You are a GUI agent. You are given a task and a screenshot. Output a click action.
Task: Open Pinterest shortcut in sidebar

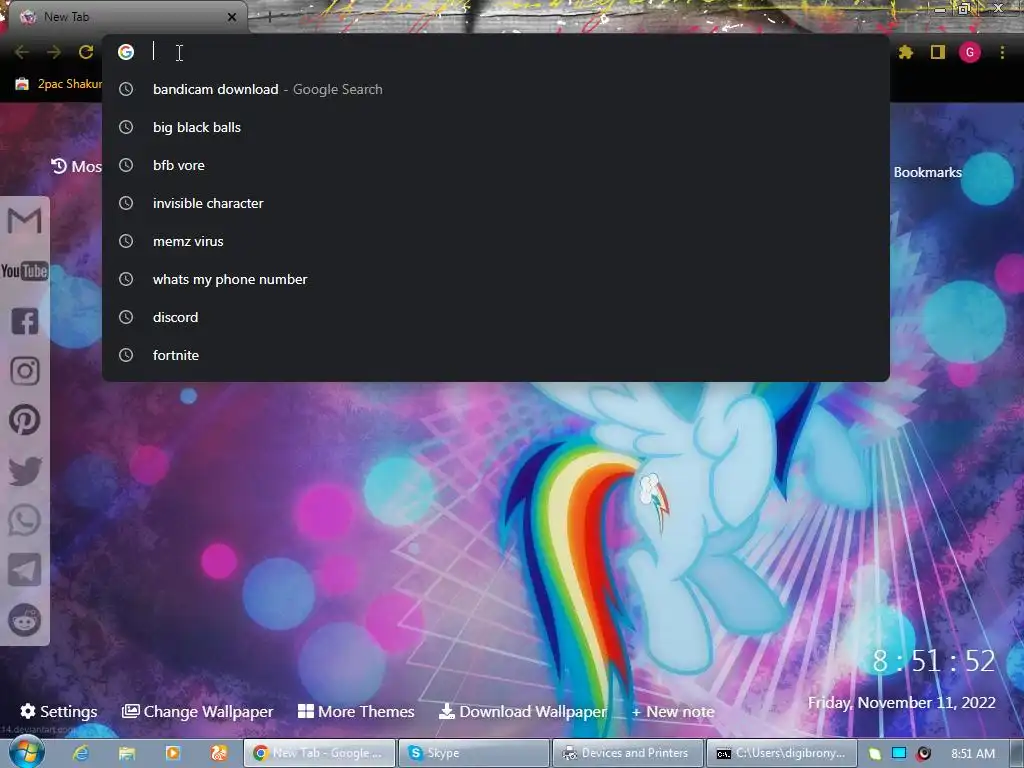coord(24,420)
